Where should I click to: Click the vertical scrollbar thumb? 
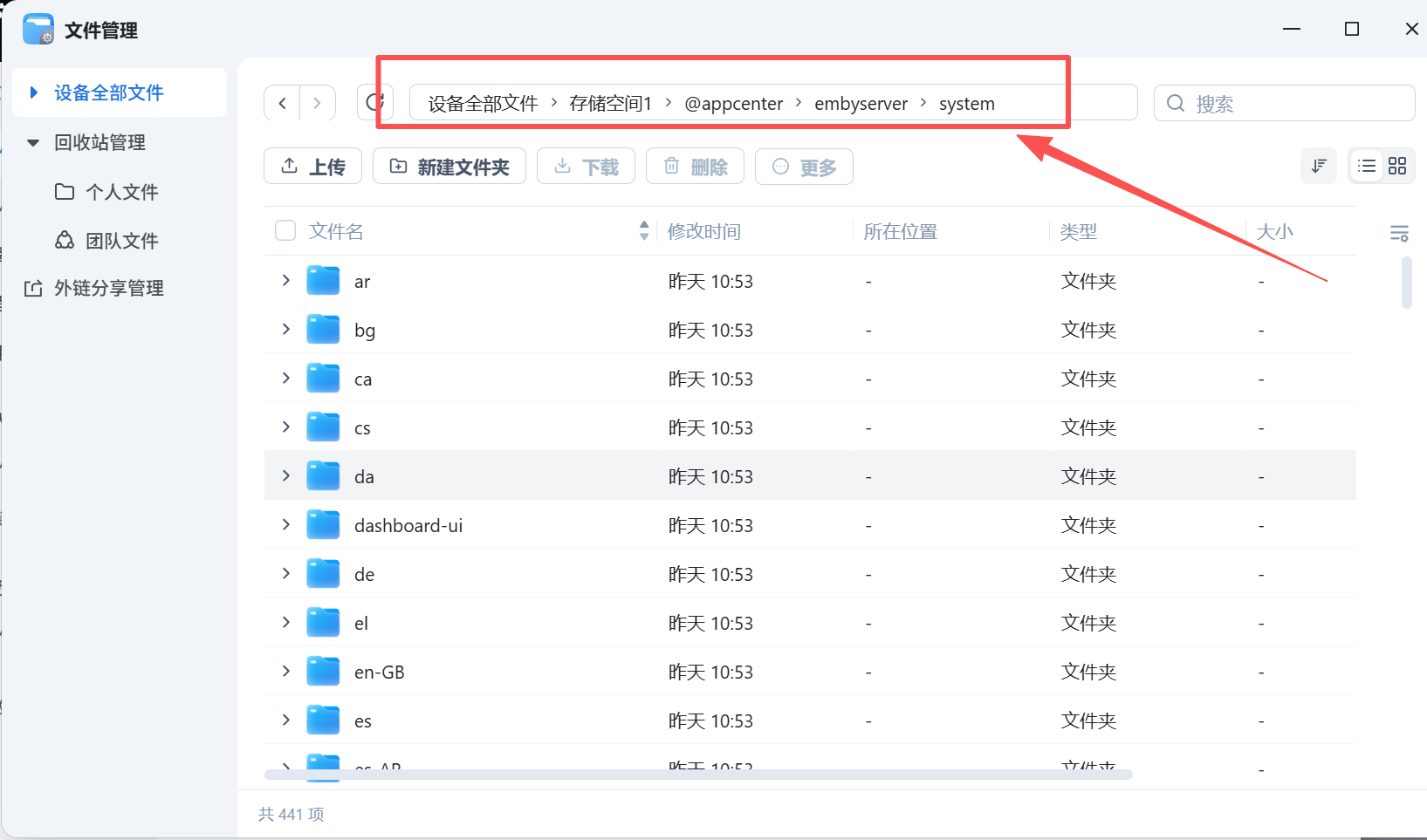click(1406, 282)
